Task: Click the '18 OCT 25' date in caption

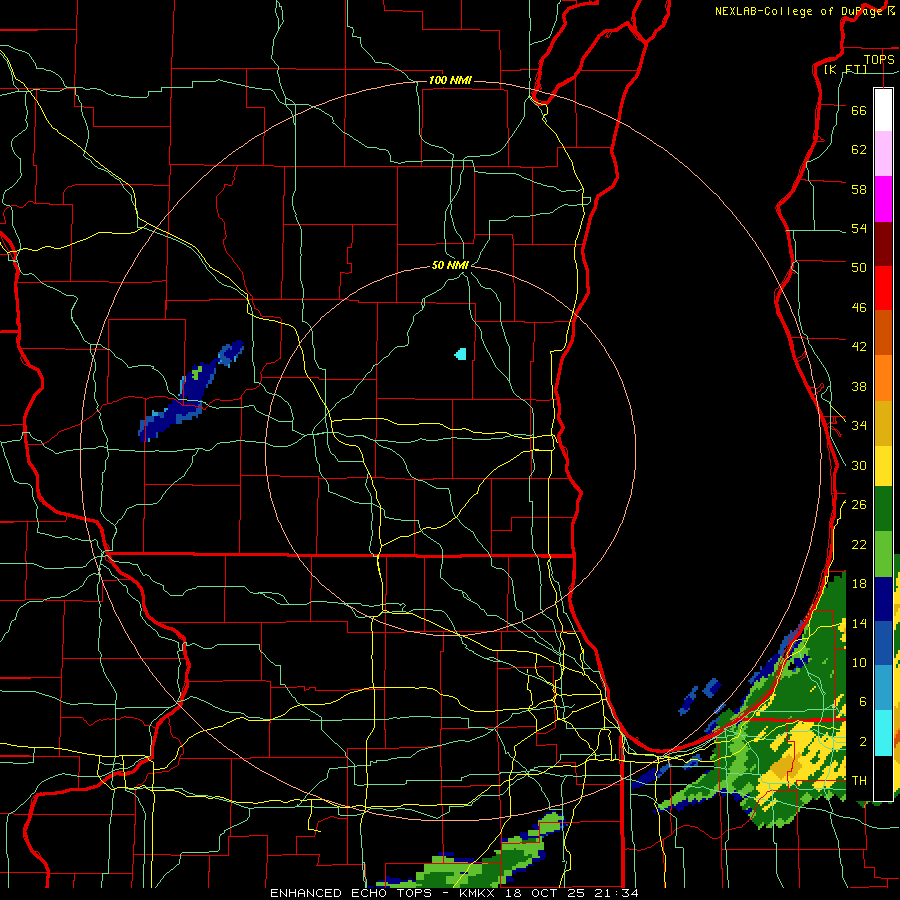Action: (x=545, y=893)
